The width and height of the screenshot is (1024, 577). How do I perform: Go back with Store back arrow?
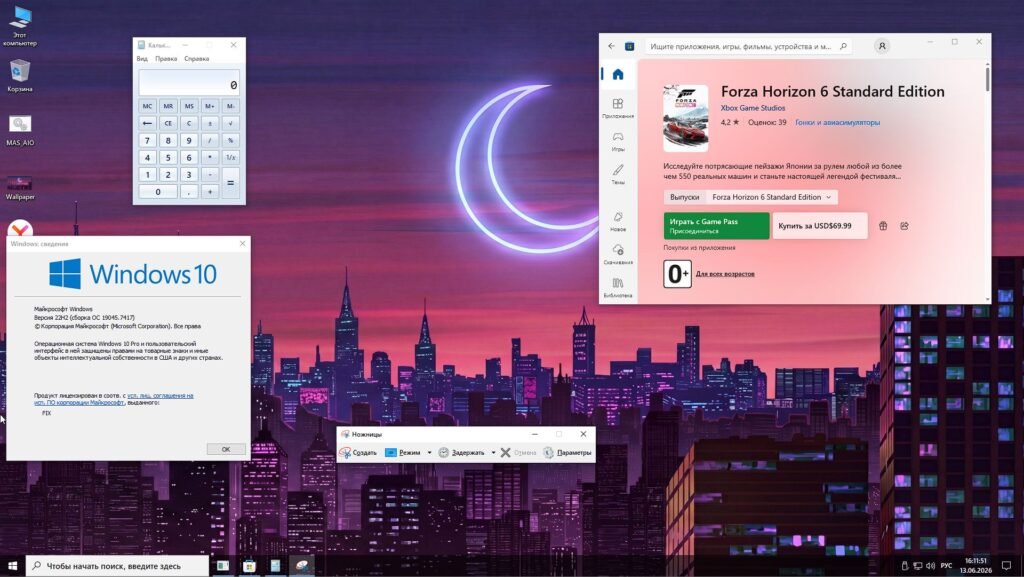coord(611,46)
